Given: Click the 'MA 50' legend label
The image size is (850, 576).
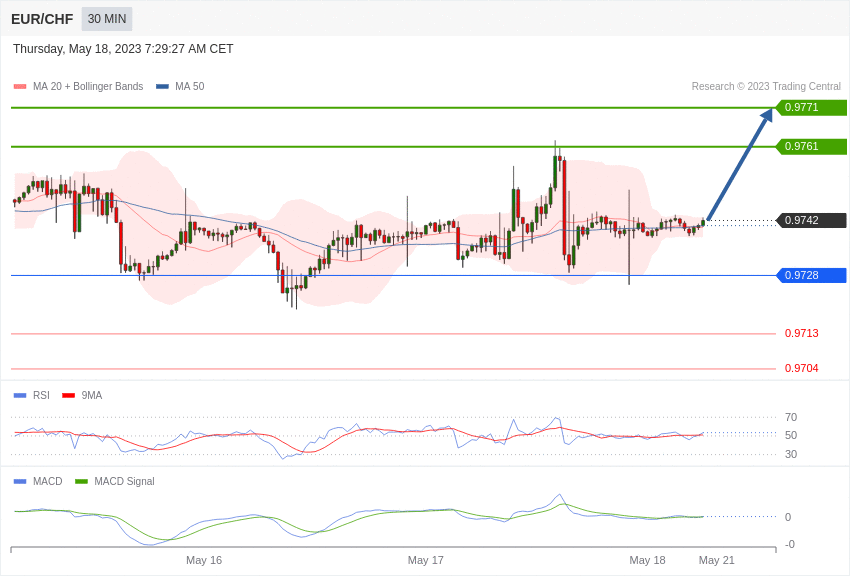Looking at the screenshot, I should (190, 86).
